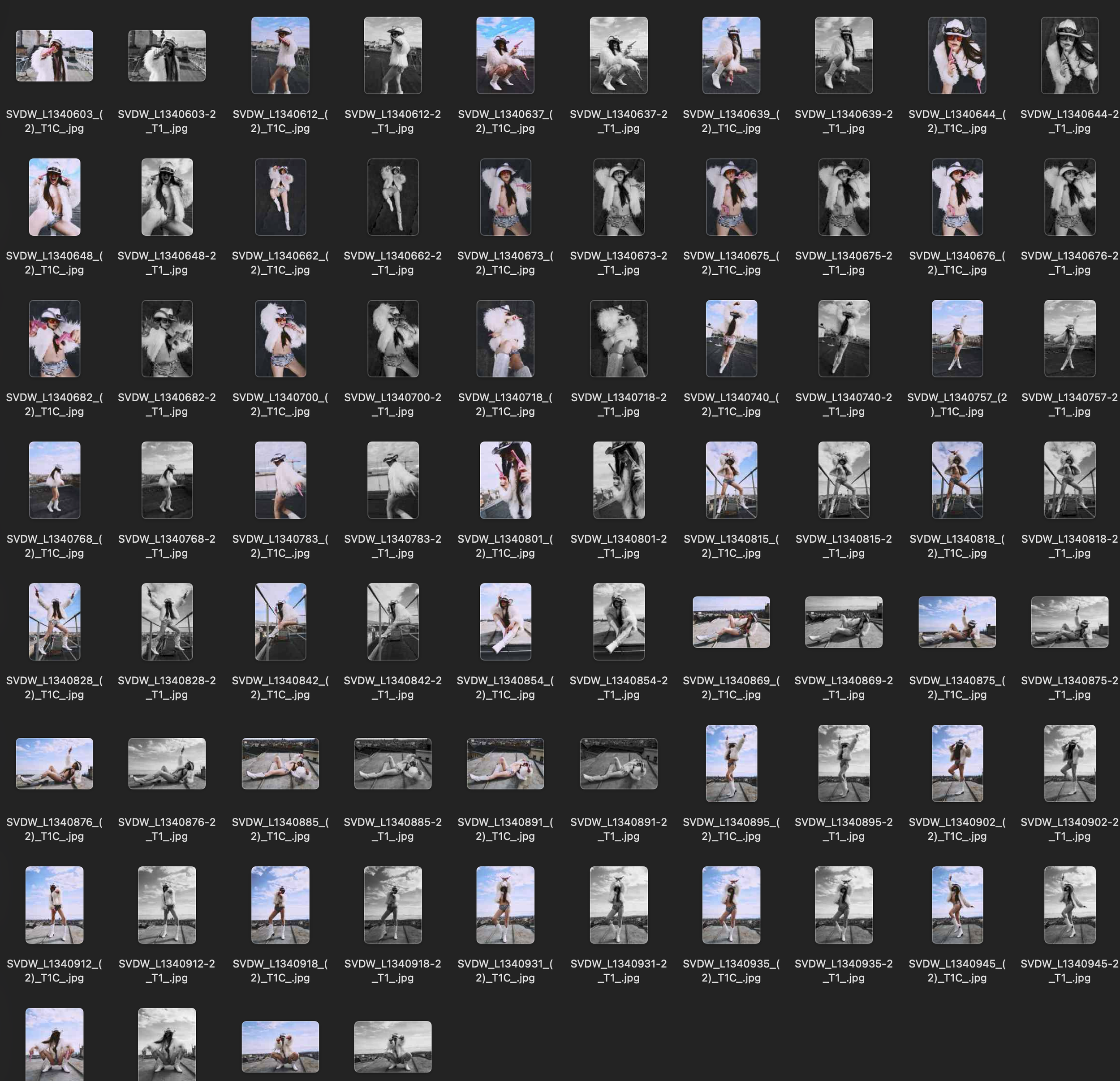Select the label SVDW_L1340842-2_T1_.jpg
This screenshot has width=1120, height=1081.
coord(392,687)
